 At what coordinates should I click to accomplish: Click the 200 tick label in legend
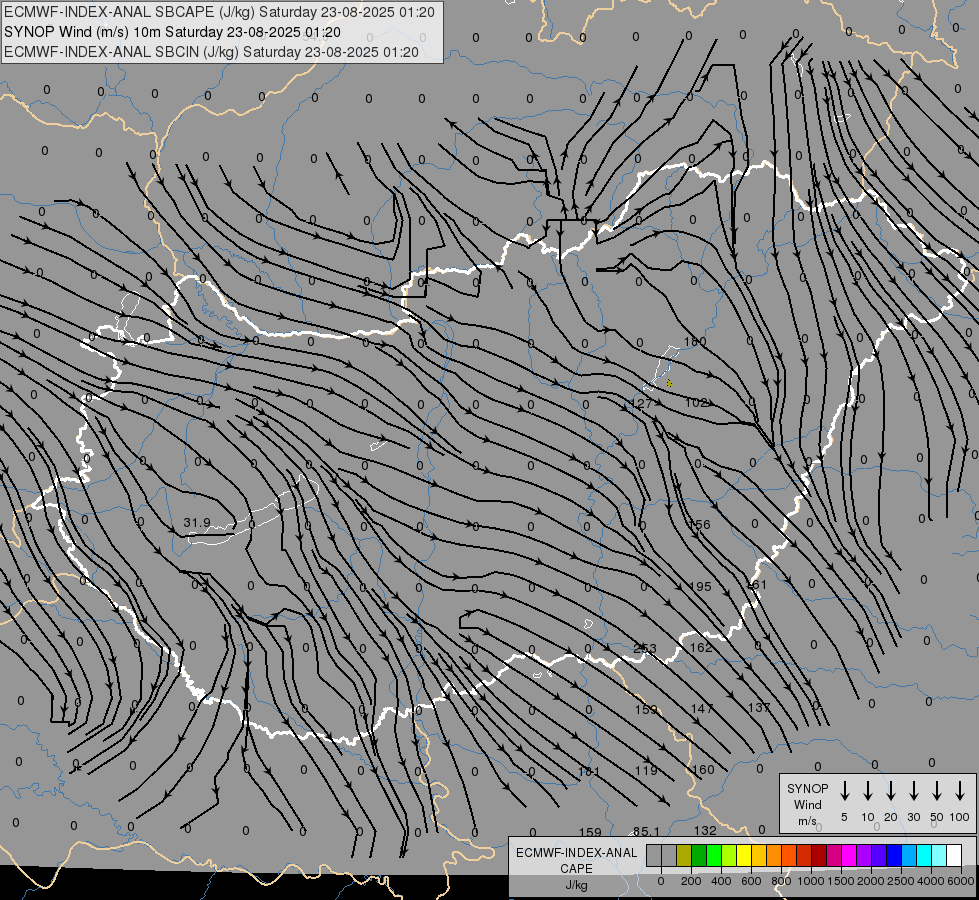[x=691, y=881]
